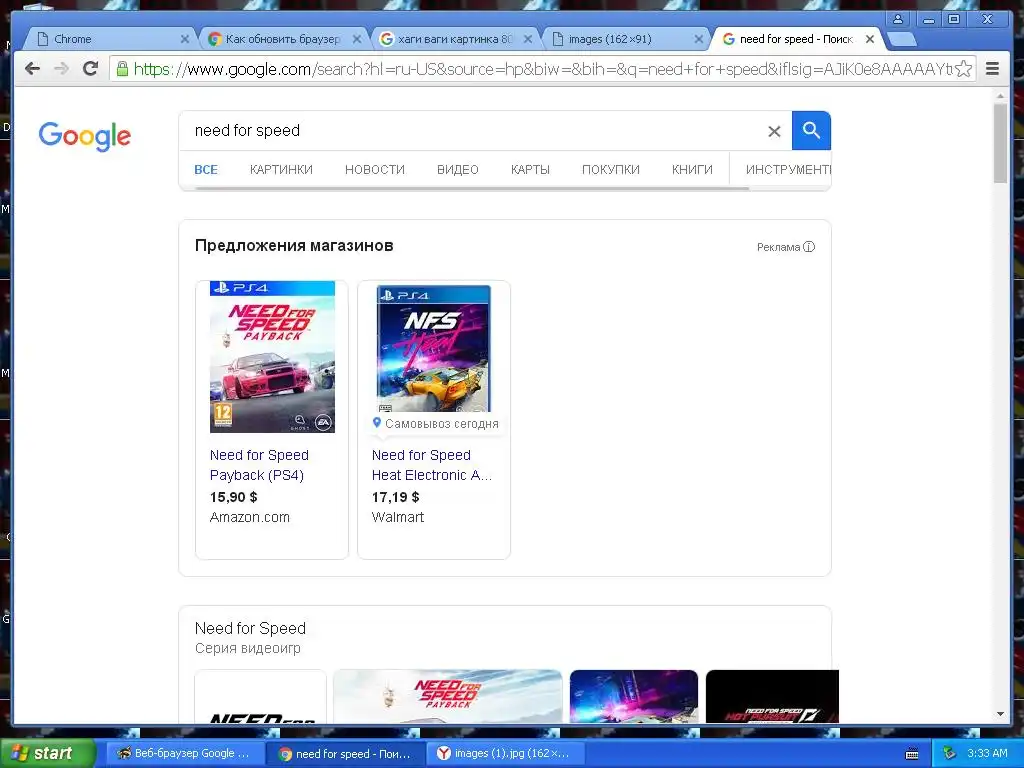Click the price 15,90 $

[233, 497]
